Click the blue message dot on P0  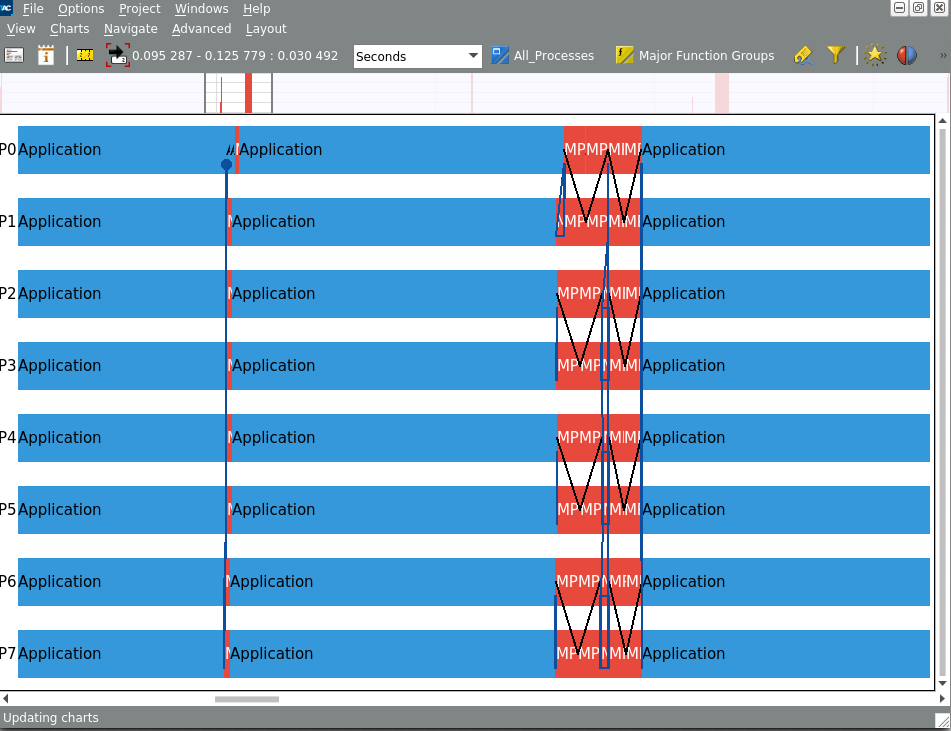click(227, 164)
